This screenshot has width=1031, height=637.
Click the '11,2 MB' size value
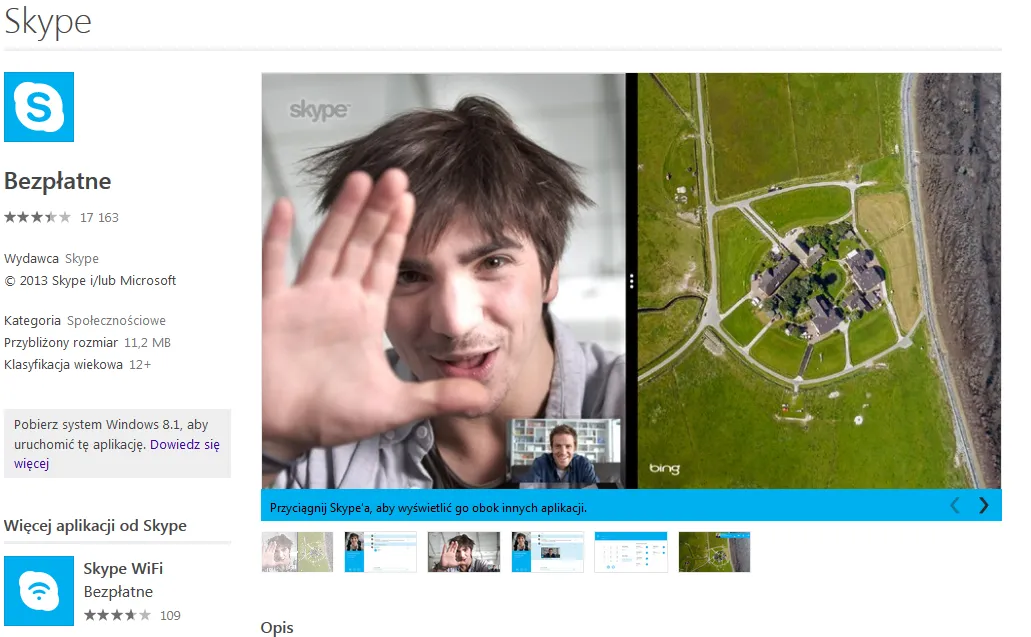click(147, 342)
